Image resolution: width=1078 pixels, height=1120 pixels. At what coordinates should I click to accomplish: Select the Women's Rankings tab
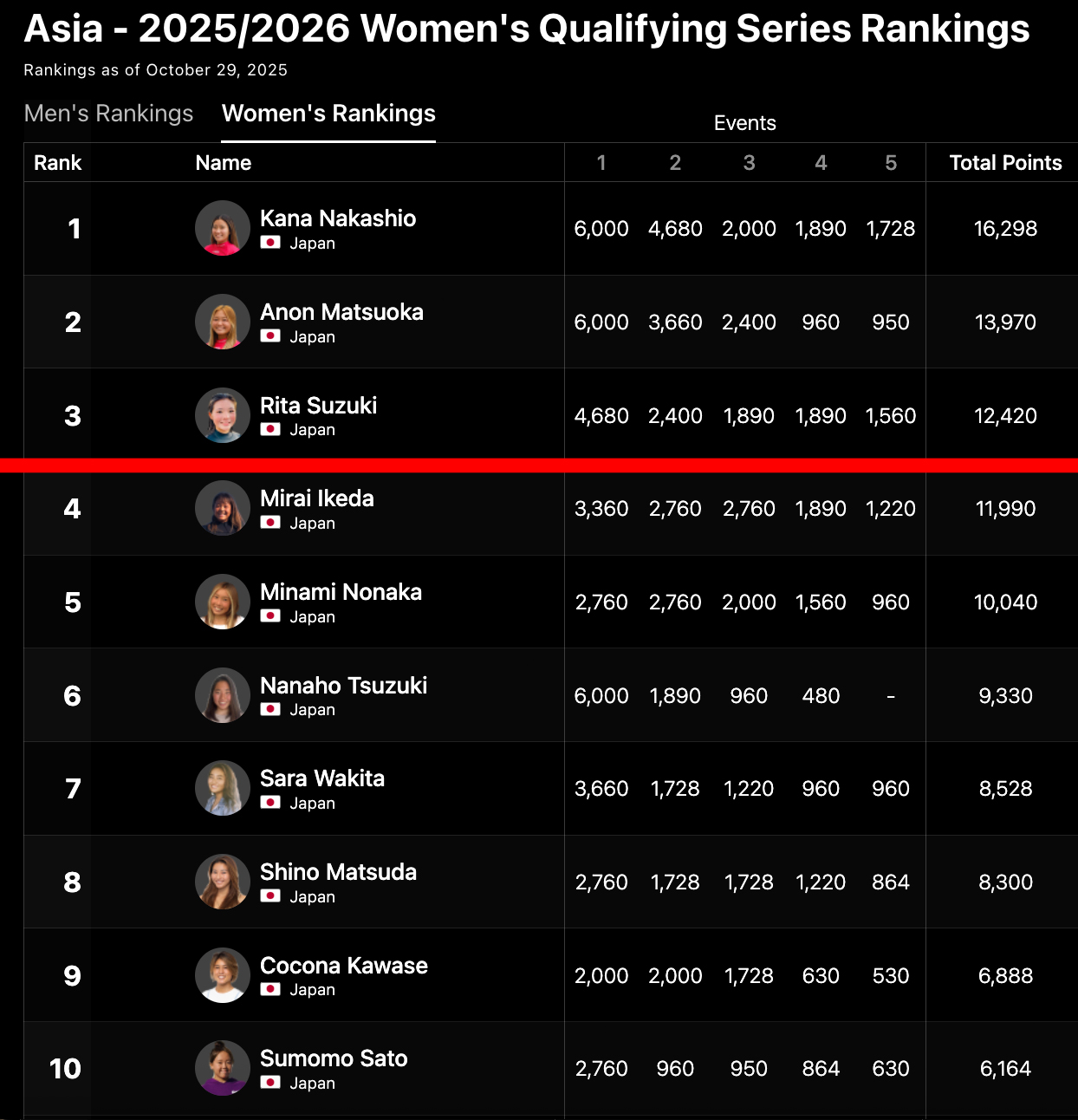[328, 114]
